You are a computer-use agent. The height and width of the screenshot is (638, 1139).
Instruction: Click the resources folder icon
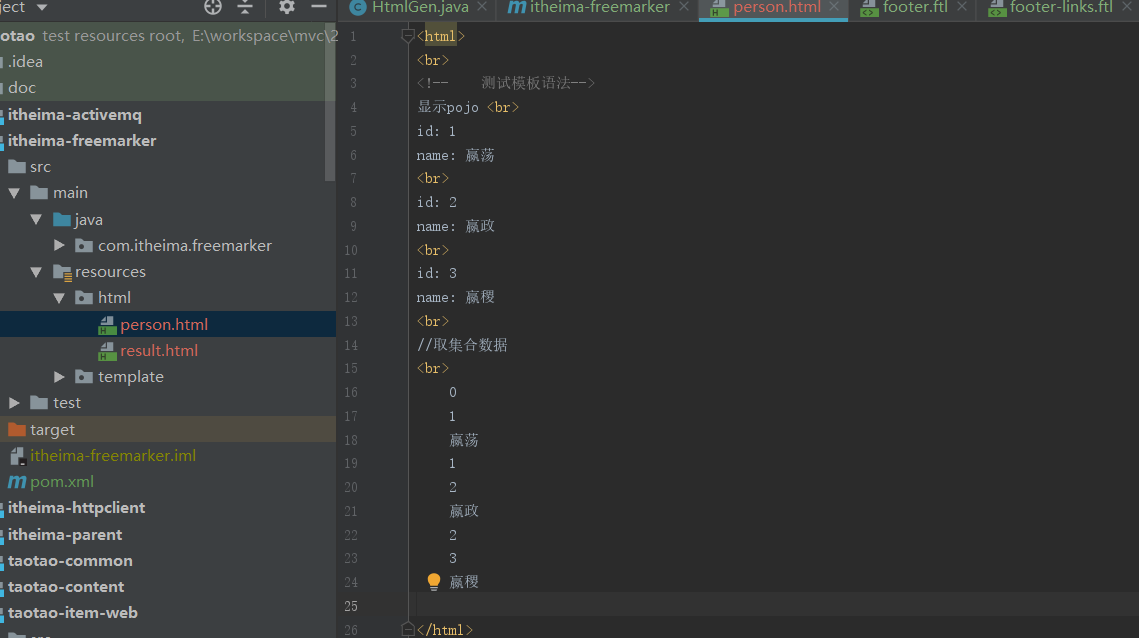coord(62,272)
